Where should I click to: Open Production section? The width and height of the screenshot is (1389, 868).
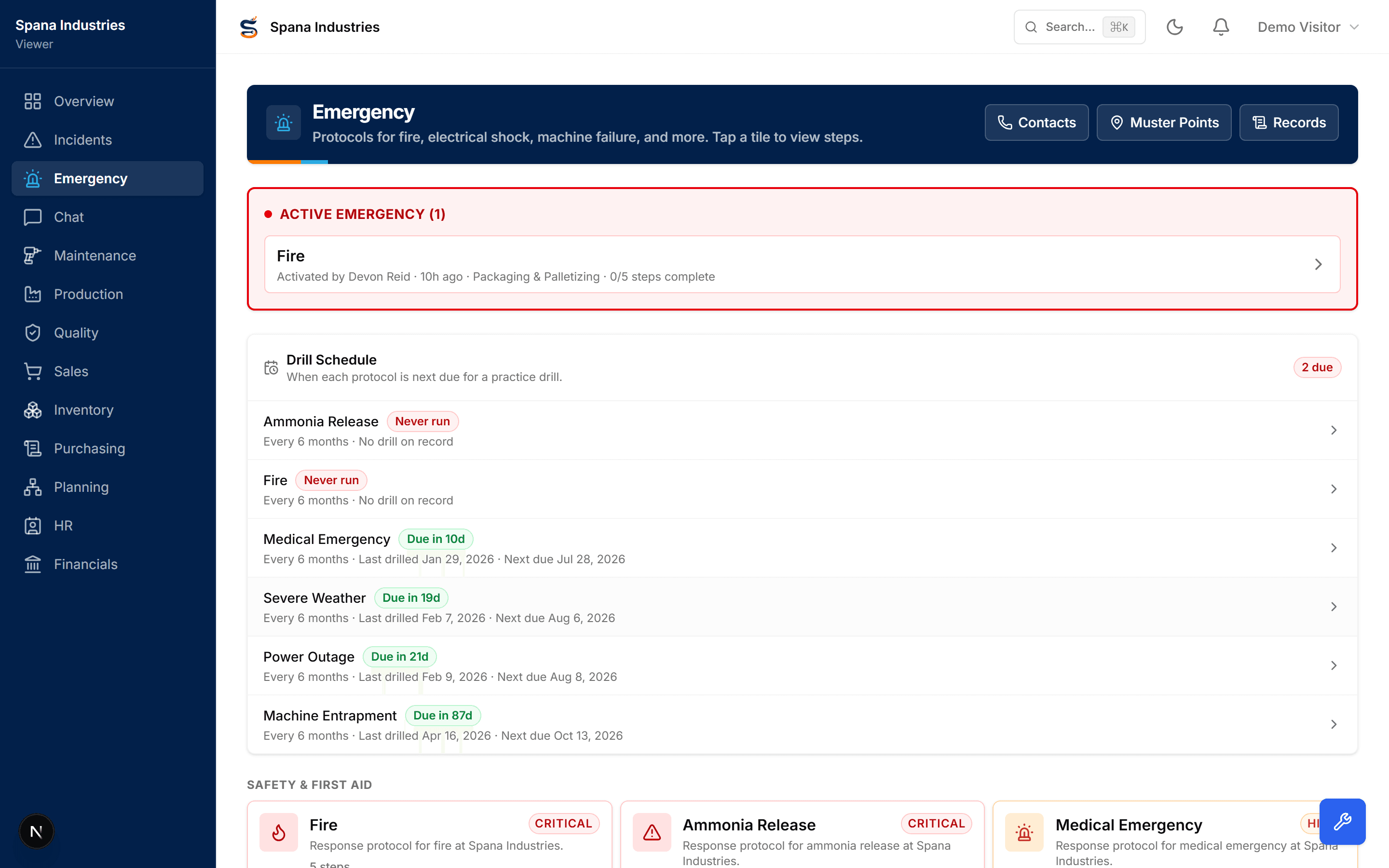(108, 294)
